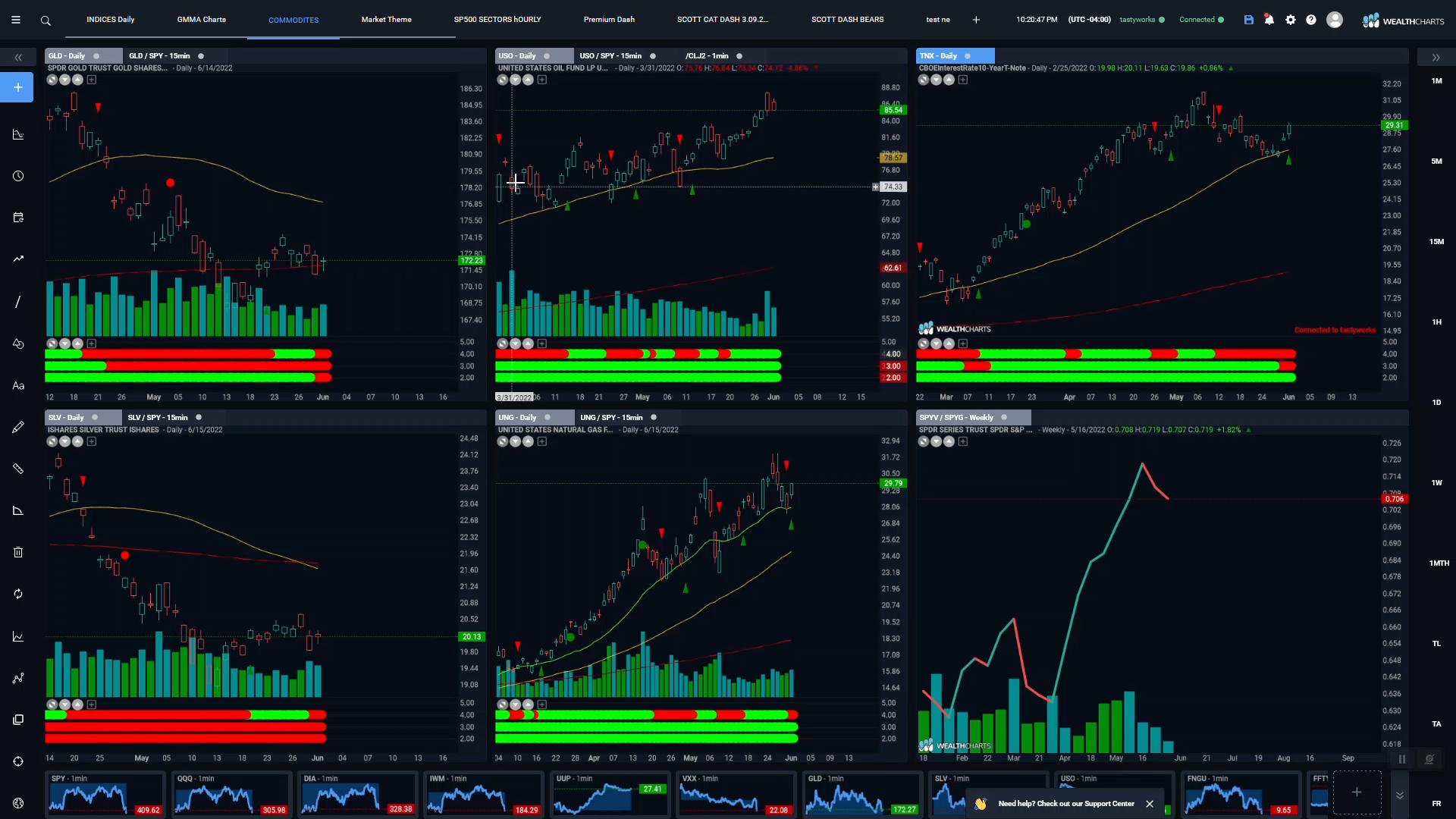This screenshot has width=1456, height=819.
Task: Dismiss the Support Center help banner
Action: point(1150,804)
